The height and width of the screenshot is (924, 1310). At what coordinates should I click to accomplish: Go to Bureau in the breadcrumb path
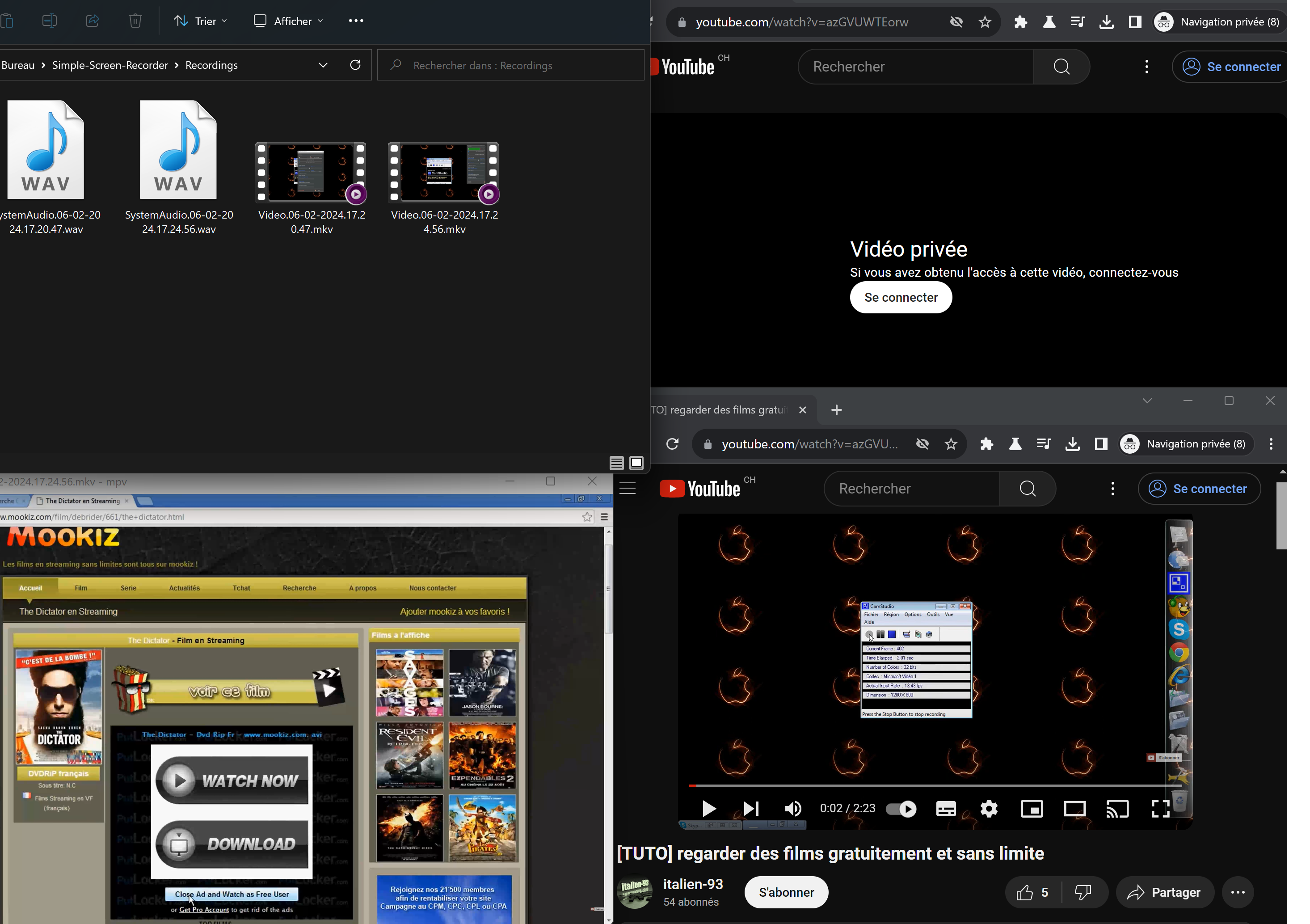click(x=18, y=66)
